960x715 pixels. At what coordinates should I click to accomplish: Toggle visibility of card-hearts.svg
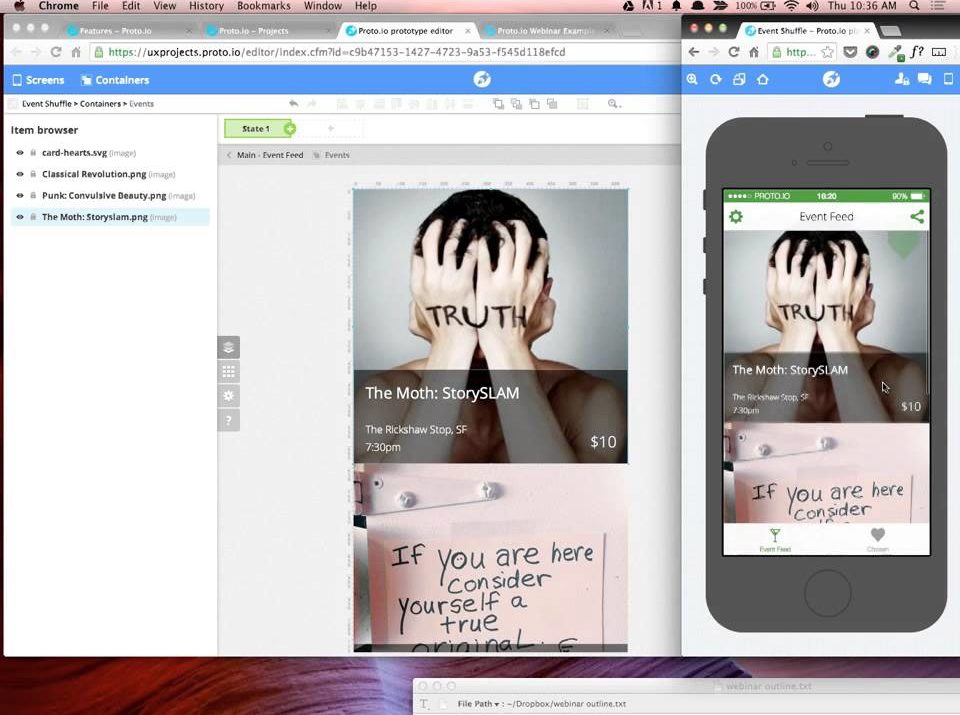point(20,153)
